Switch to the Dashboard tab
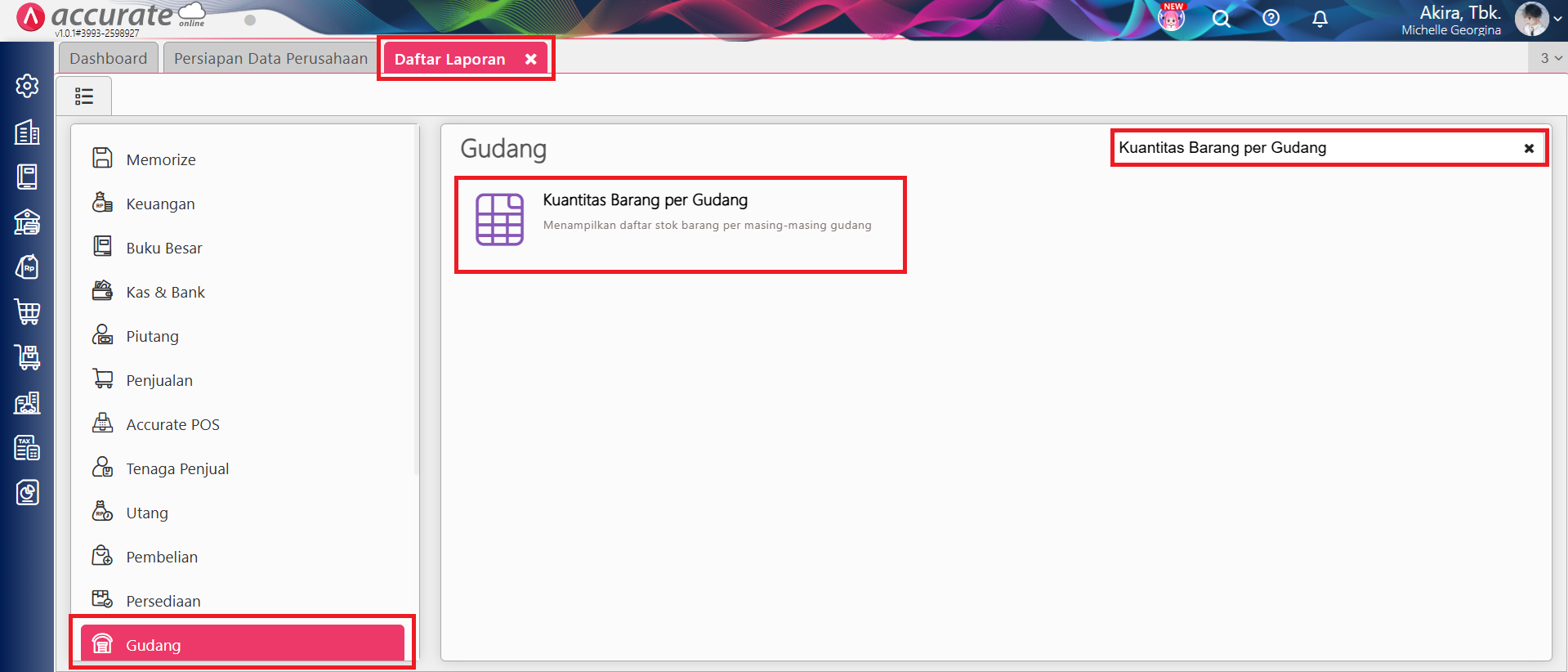 tap(109, 59)
